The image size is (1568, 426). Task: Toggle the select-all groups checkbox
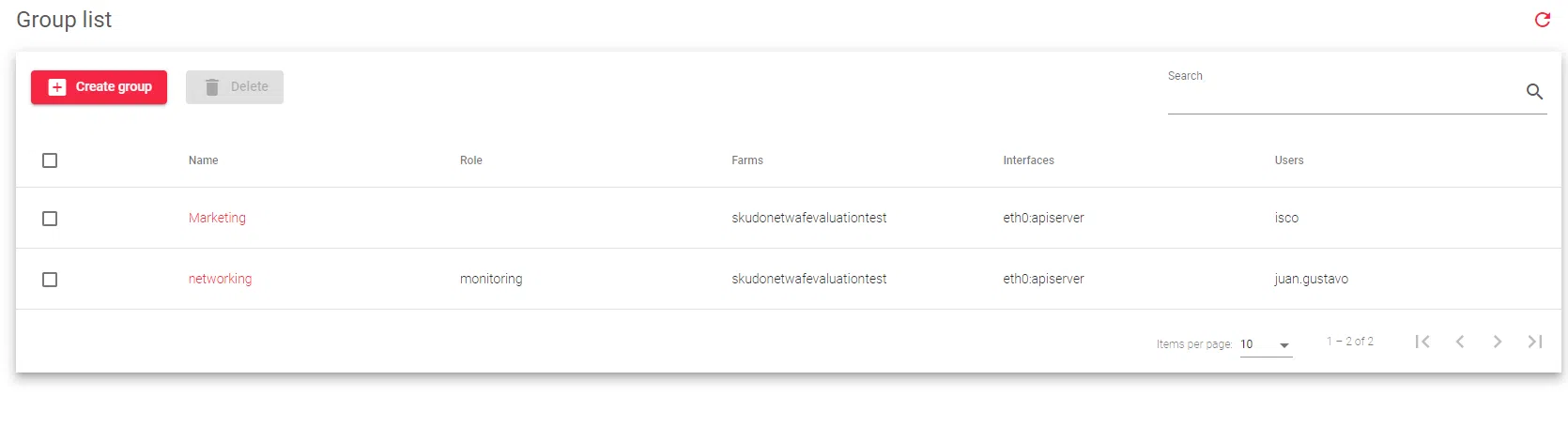click(50, 160)
